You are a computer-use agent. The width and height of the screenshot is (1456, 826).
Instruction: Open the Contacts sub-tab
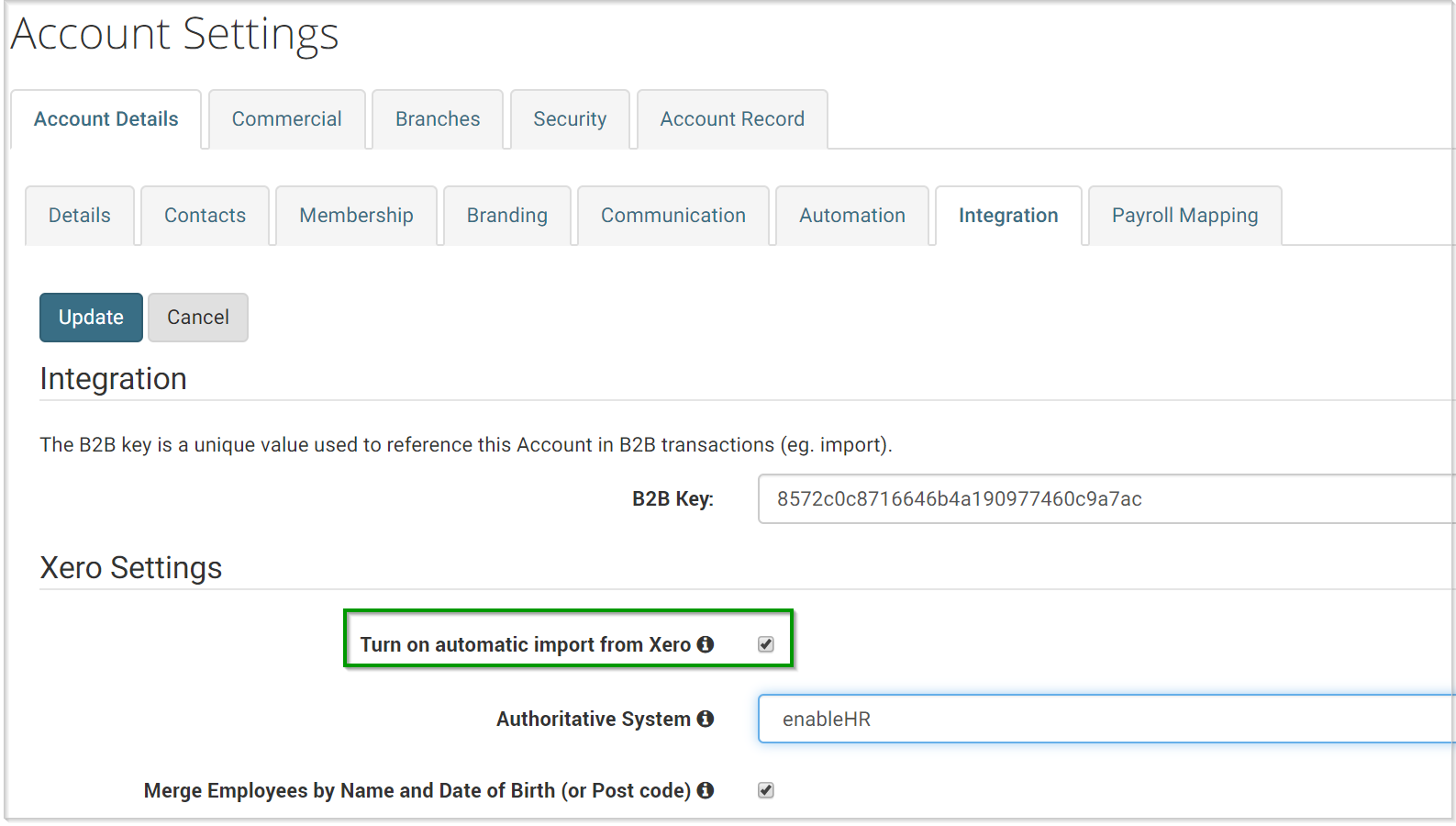(205, 216)
